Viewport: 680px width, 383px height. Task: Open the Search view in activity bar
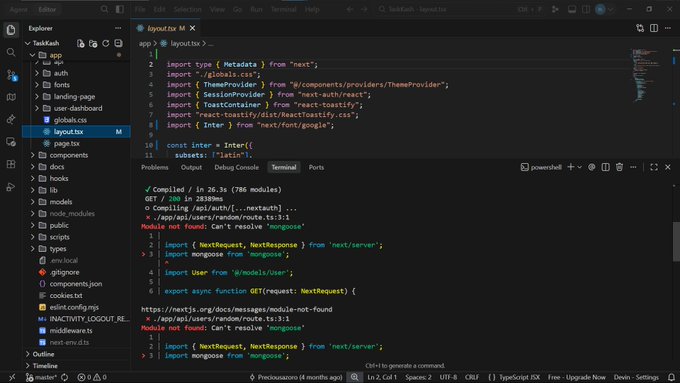(x=11, y=52)
